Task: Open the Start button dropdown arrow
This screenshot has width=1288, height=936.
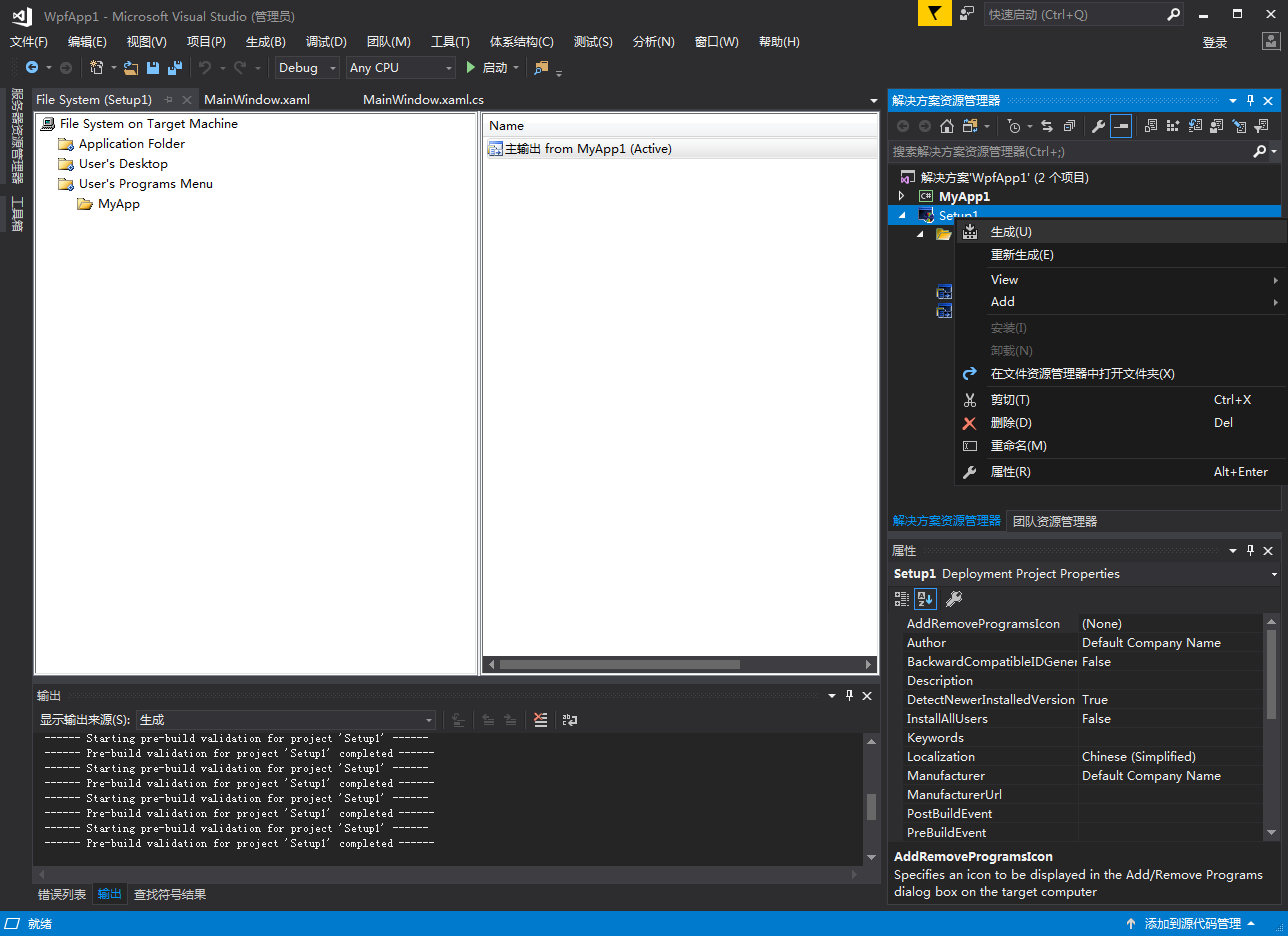Action: [x=516, y=68]
